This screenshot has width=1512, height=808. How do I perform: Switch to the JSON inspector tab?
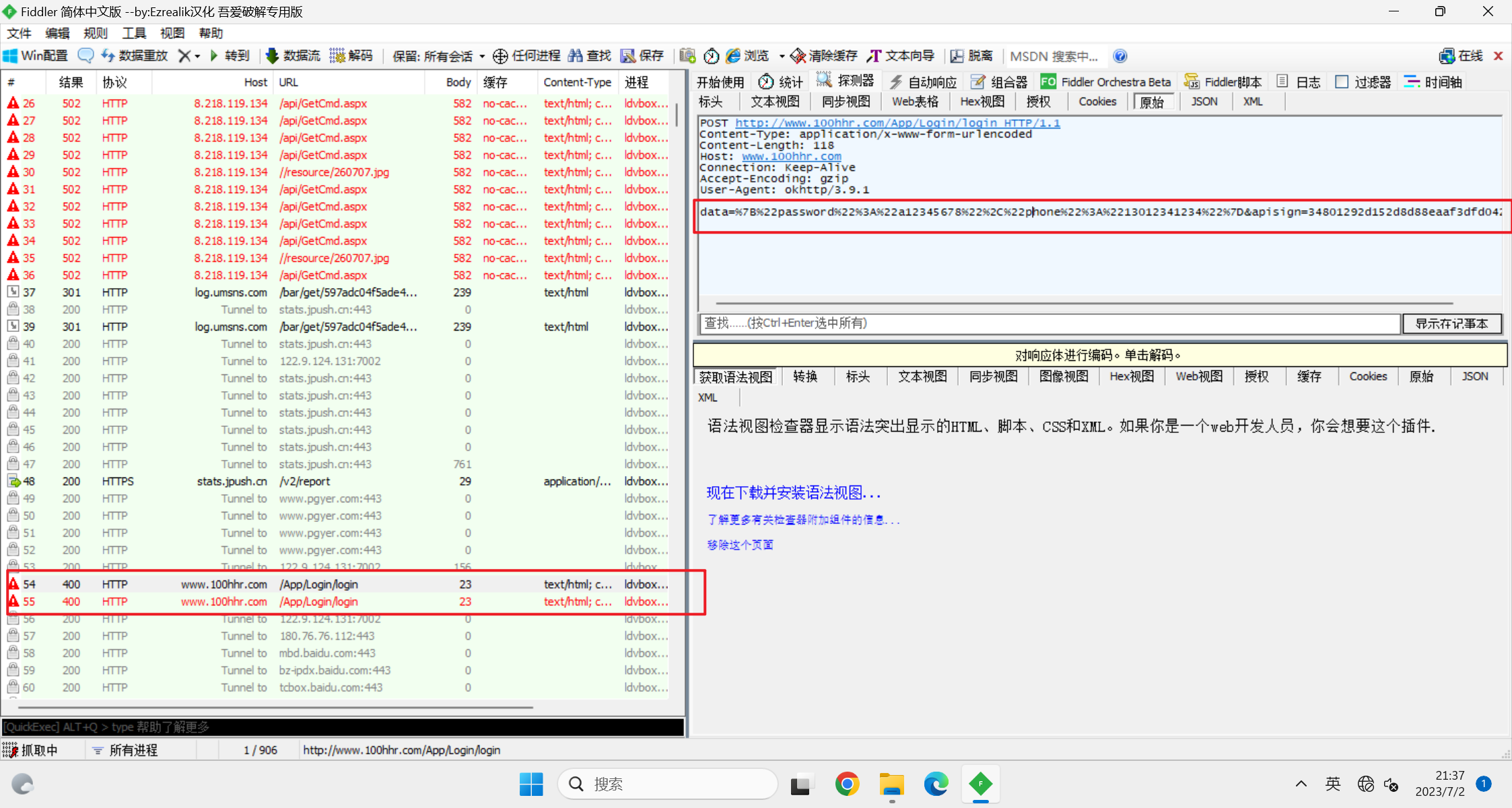tap(1204, 101)
